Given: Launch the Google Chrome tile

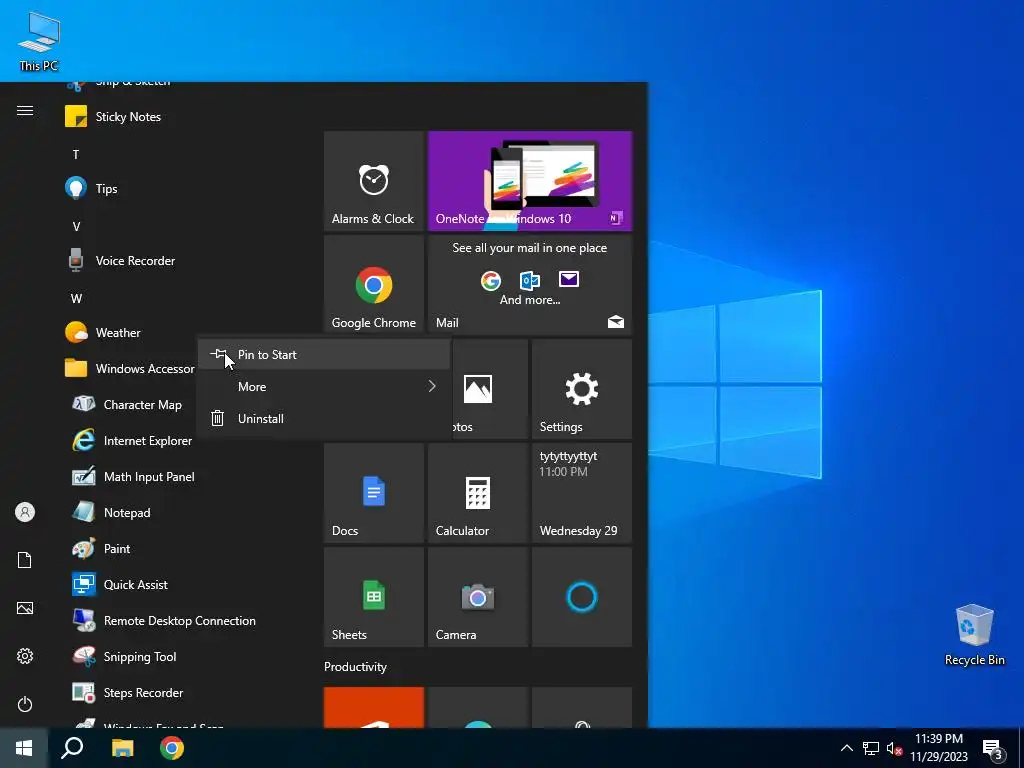Looking at the screenshot, I should point(374,285).
